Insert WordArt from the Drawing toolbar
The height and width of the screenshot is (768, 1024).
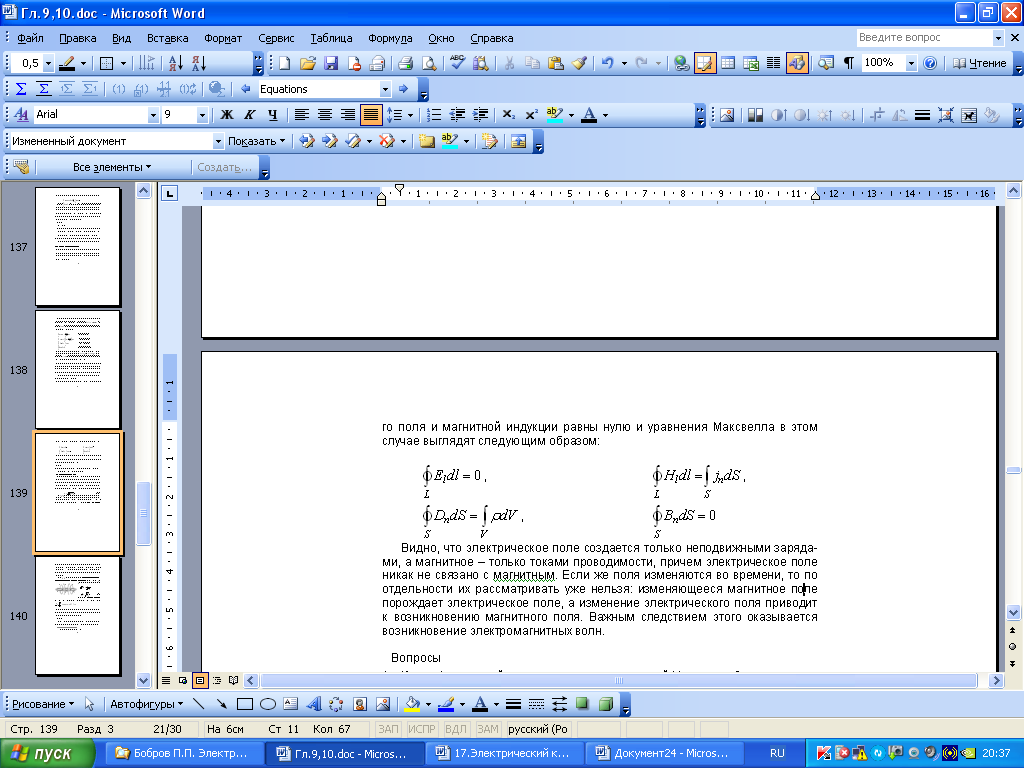point(313,704)
